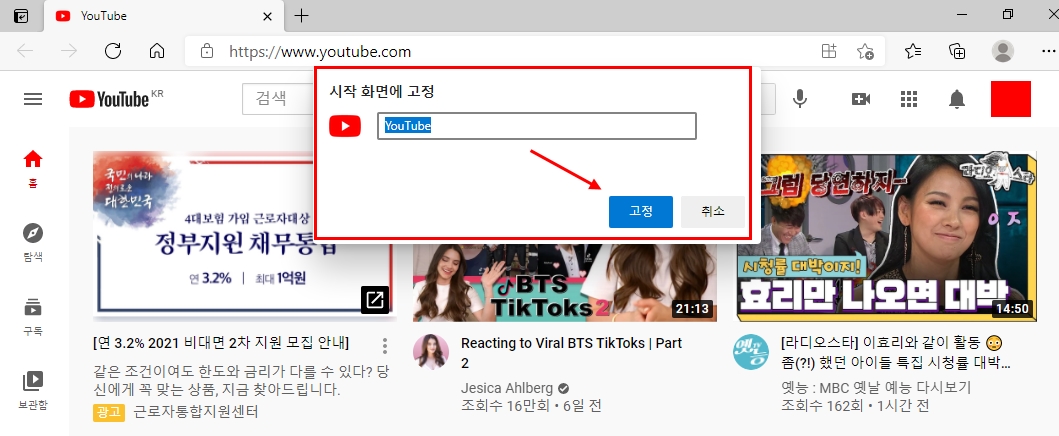Viewport: 1059px width, 436px height.
Task: Click the 조회수 16만회 • 6일 전 text
Action: point(531,406)
